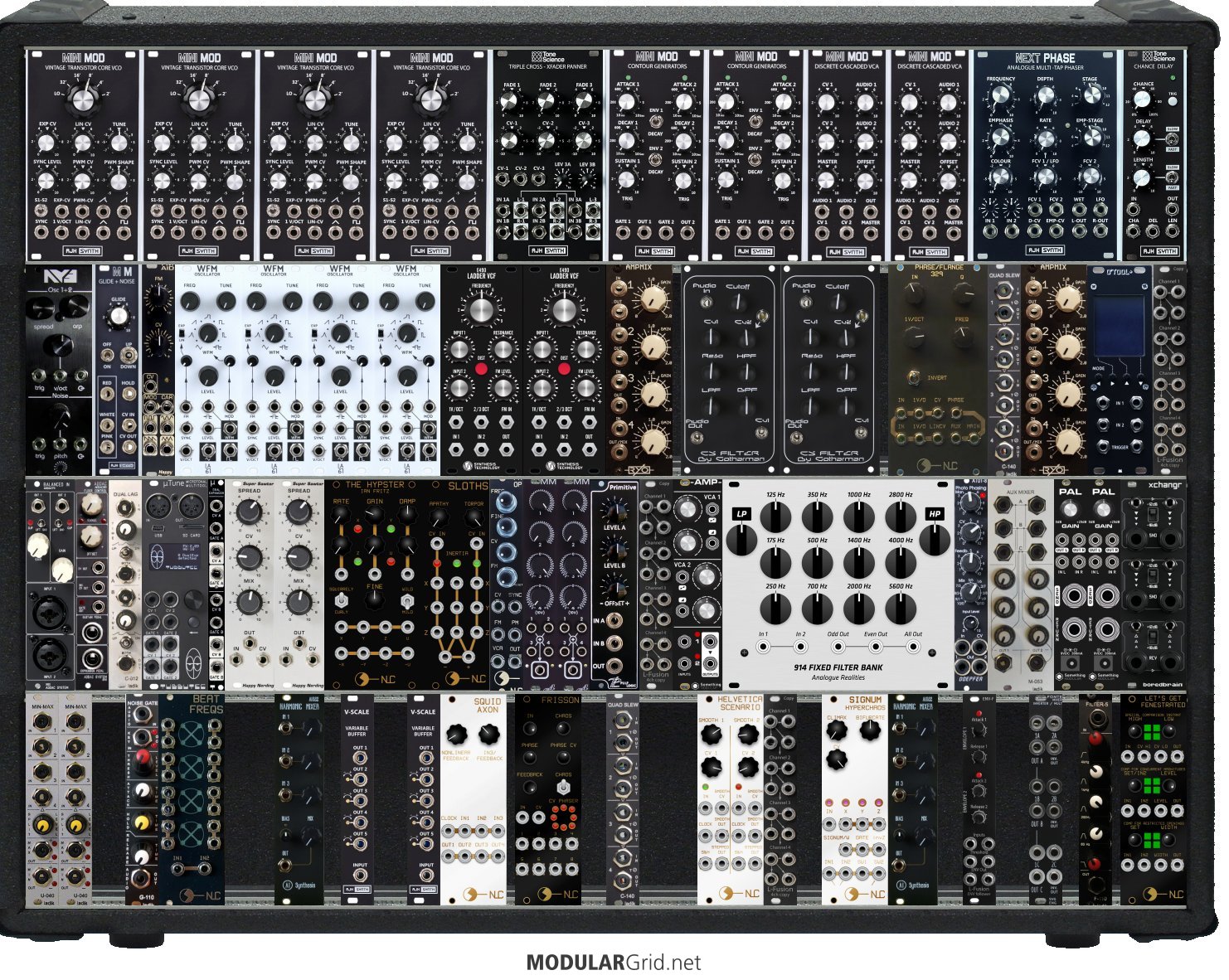Click the NLC logo on Let's Get Fenestrated

(x=1164, y=895)
